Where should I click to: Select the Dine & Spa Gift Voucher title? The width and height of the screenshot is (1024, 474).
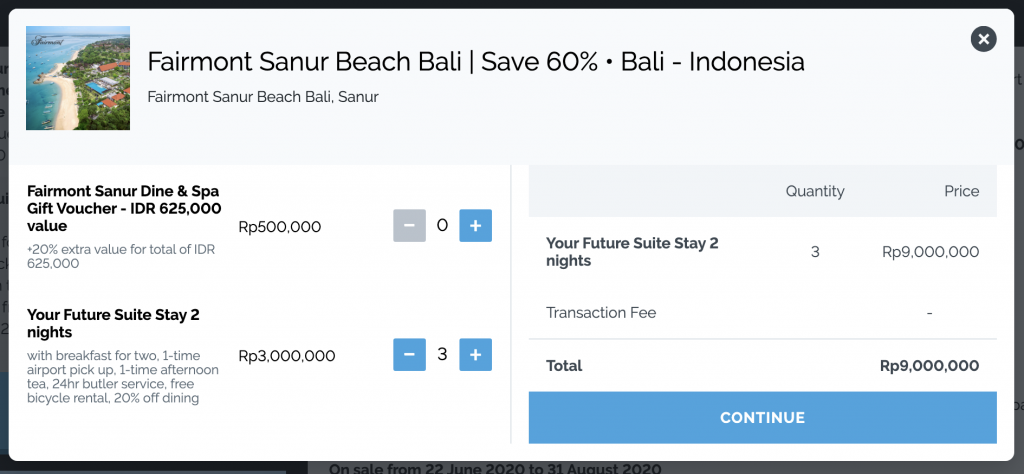tap(124, 208)
